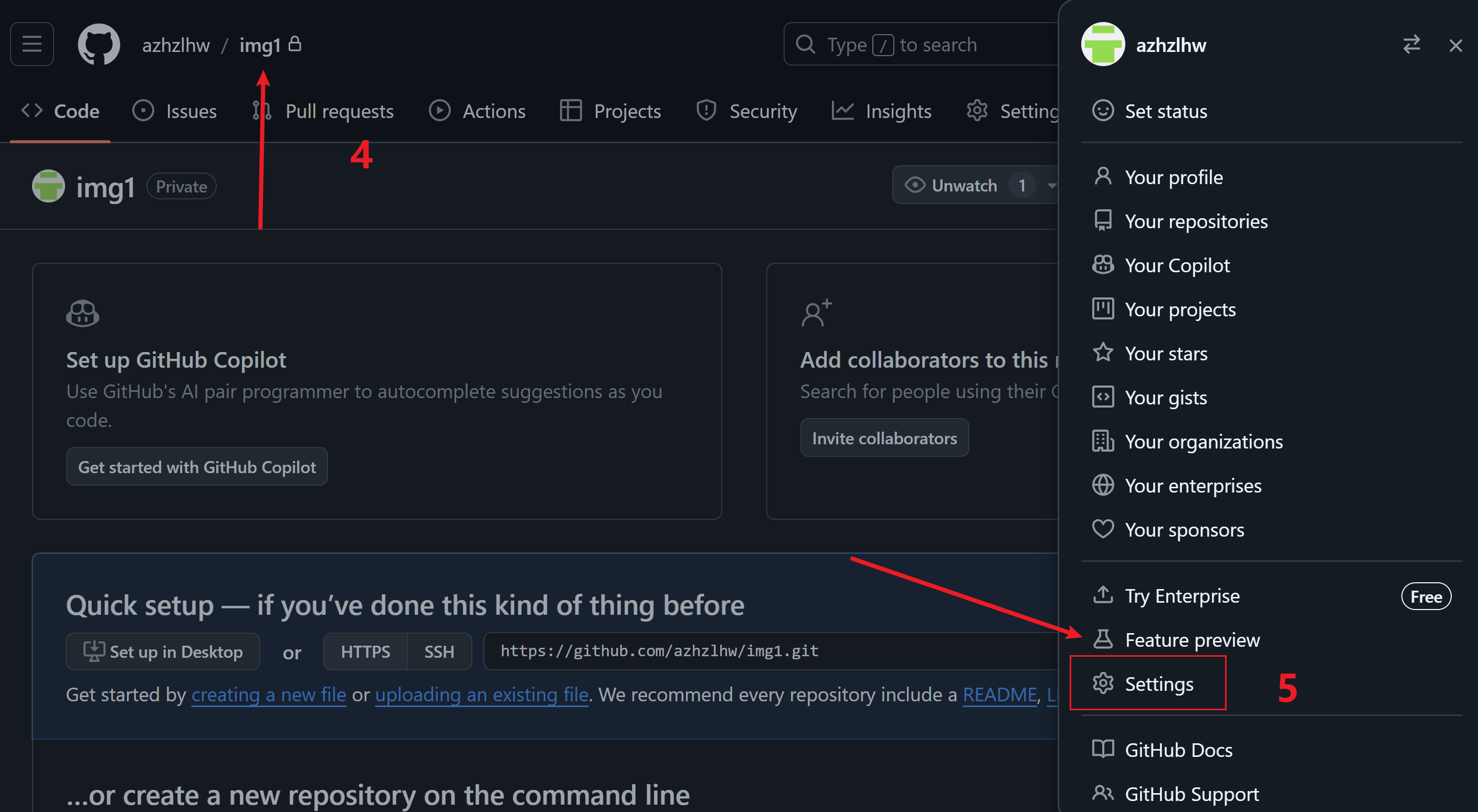1478x812 pixels.
Task: Open Your enterprises
Action: [x=1271, y=486]
